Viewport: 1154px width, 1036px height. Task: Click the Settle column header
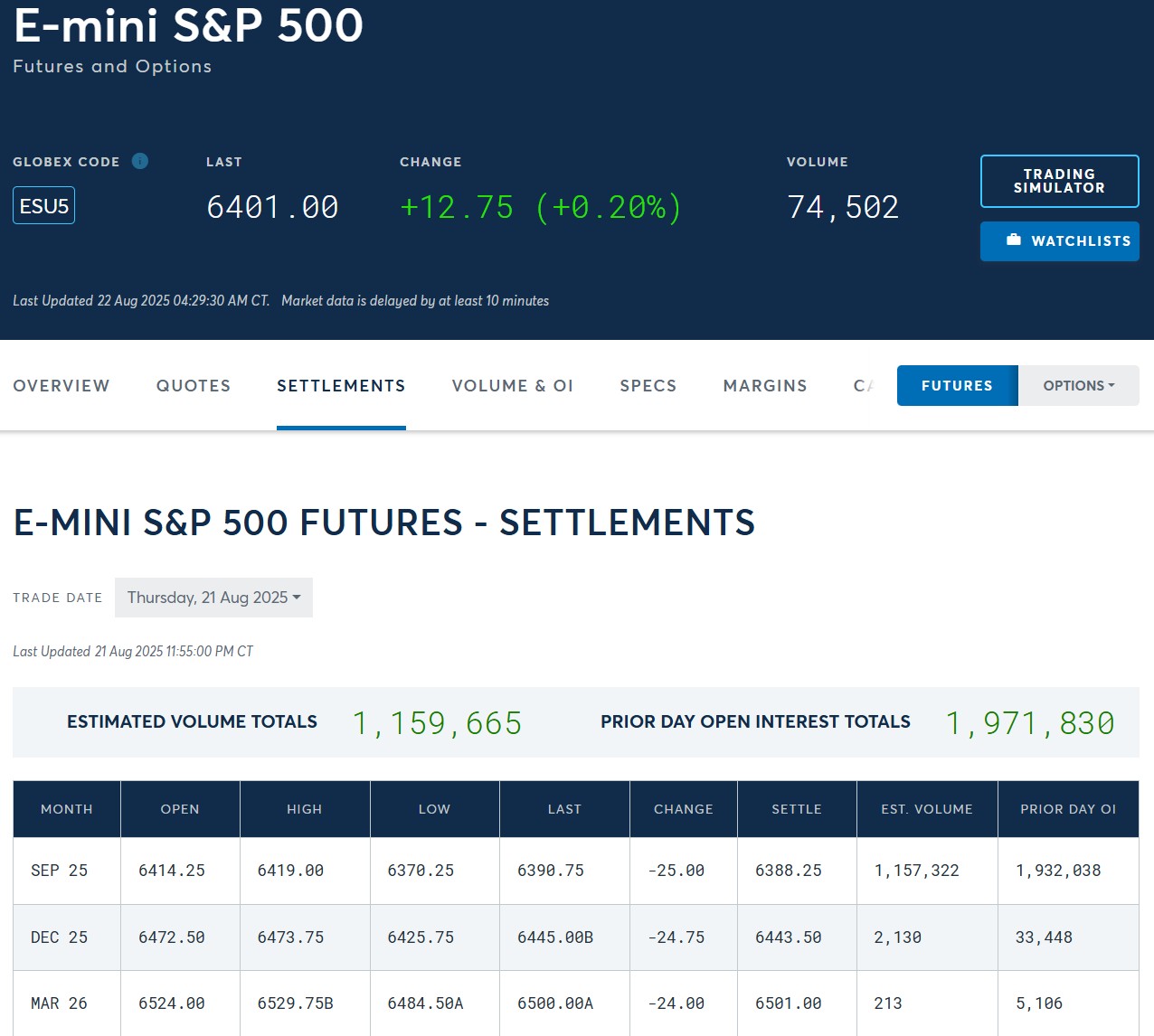tap(797, 809)
